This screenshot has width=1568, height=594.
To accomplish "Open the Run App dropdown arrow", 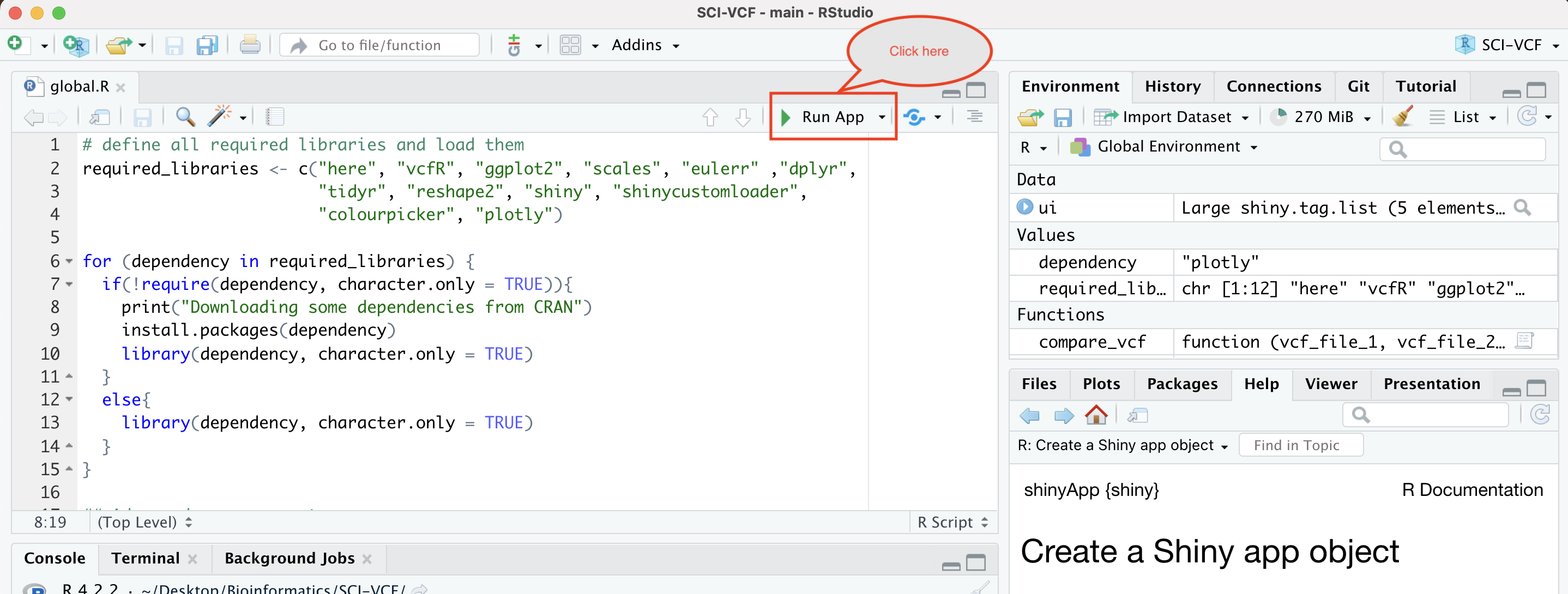I will (x=882, y=117).
